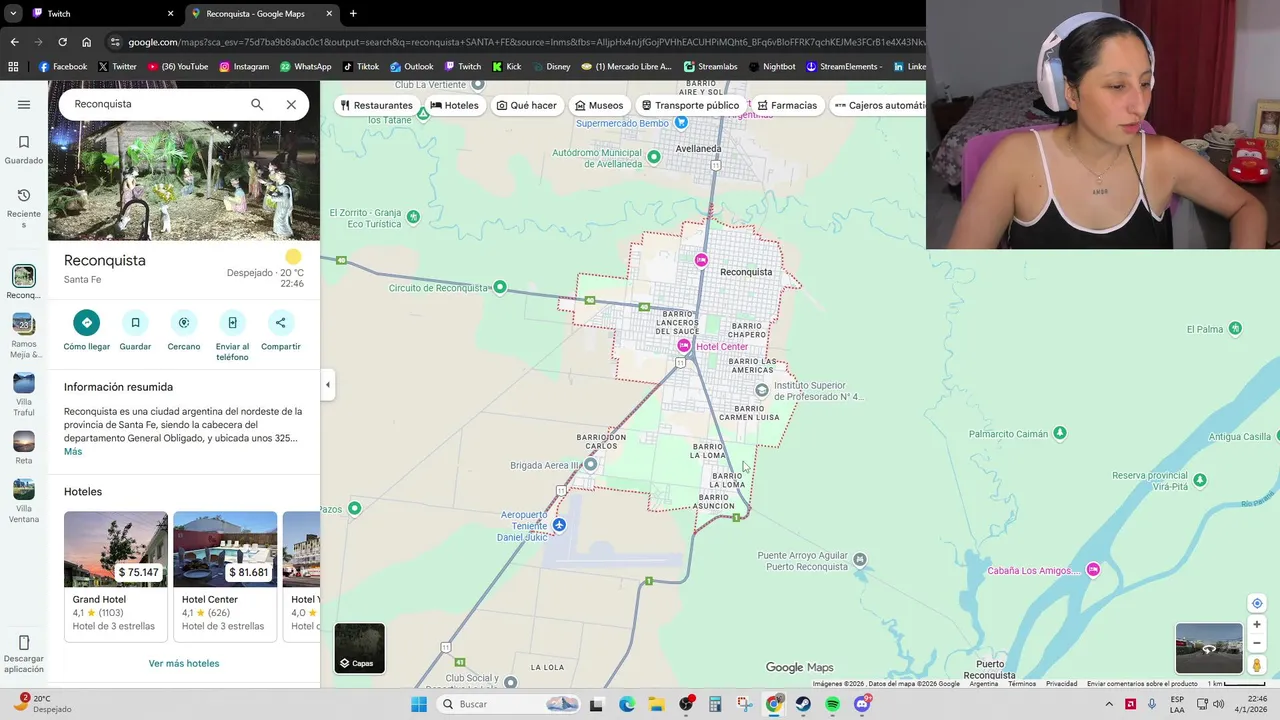Open the YouTube bookmark
Viewport: 1280px width, 720px height.
point(178,67)
